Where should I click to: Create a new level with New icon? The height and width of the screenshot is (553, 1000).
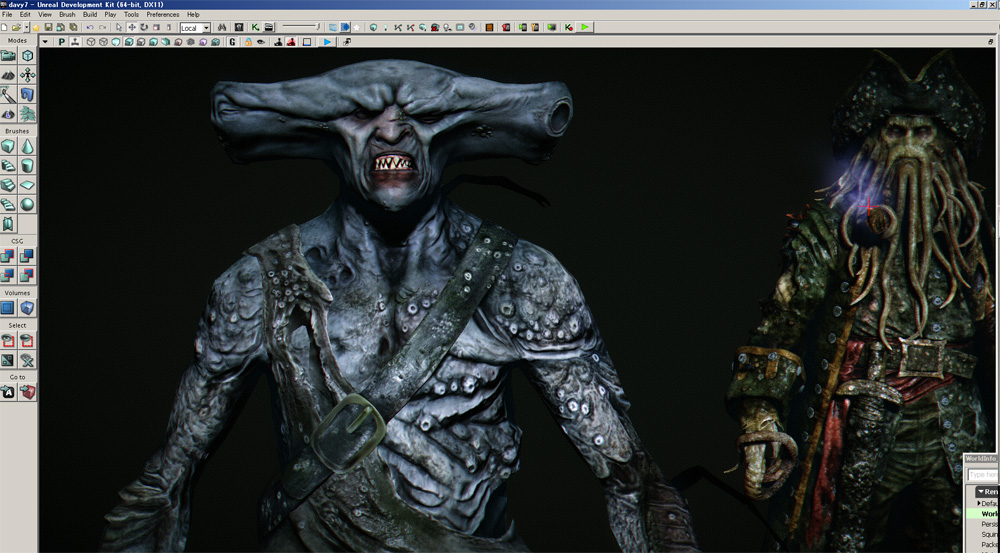tap(5, 27)
